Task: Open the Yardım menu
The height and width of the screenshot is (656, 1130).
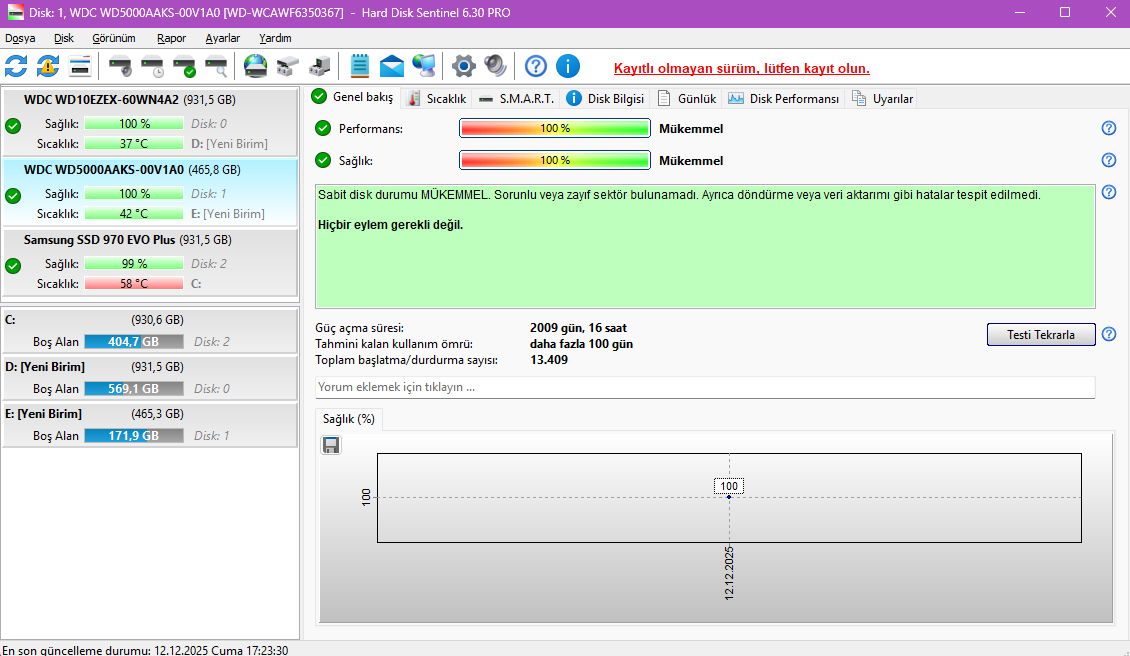Action: [275, 38]
